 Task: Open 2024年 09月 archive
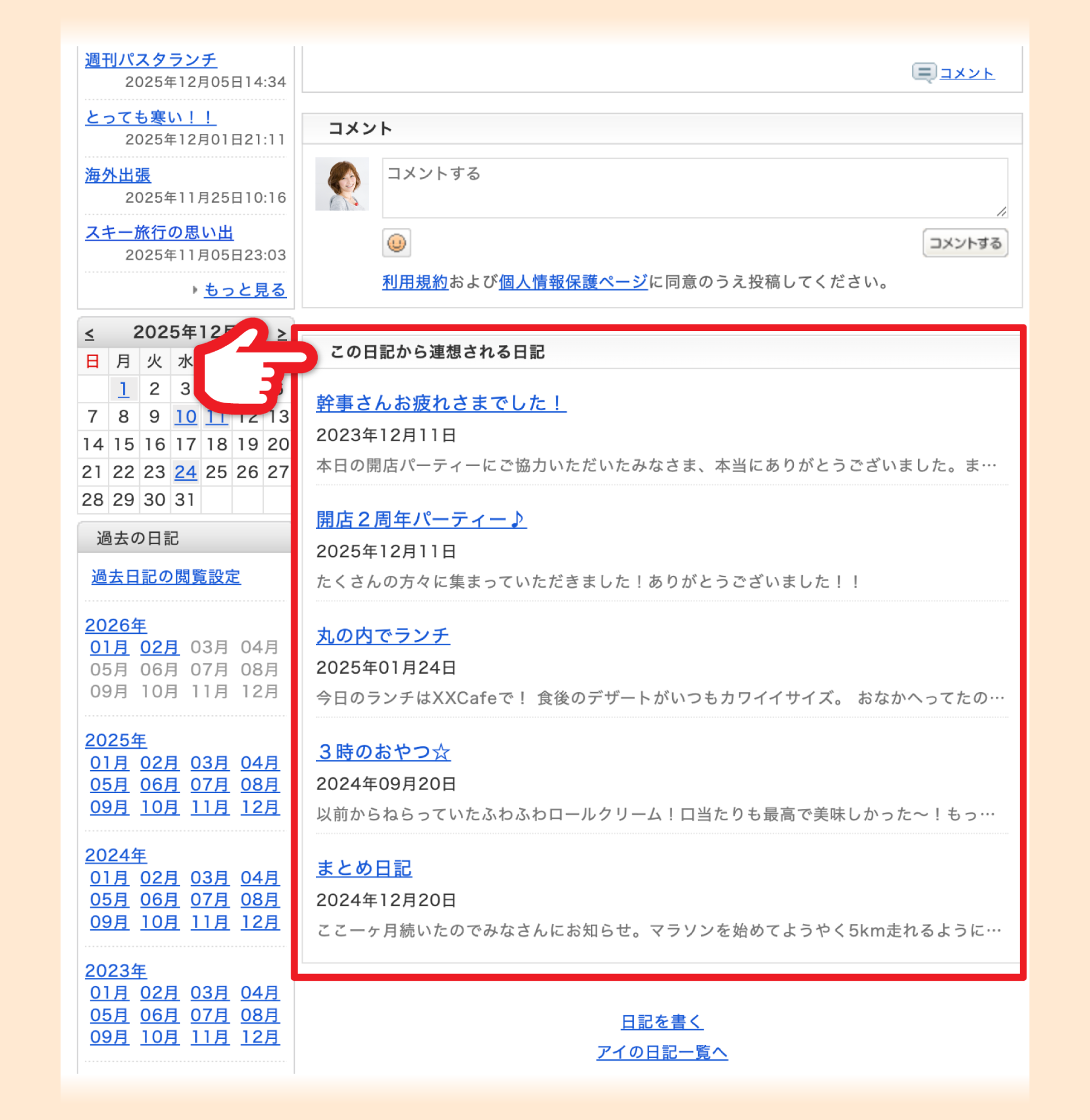pyautogui.click(x=110, y=922)
